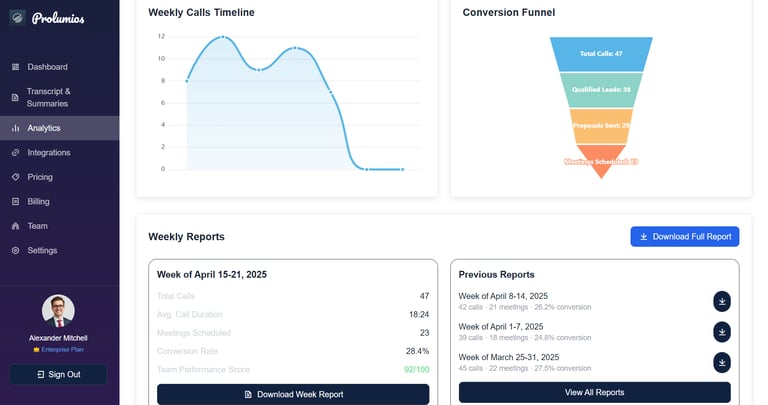Download the April 1-7 report
Image resolution: width=768 pixels, height=405 pixels.
(x=722, y=332)
